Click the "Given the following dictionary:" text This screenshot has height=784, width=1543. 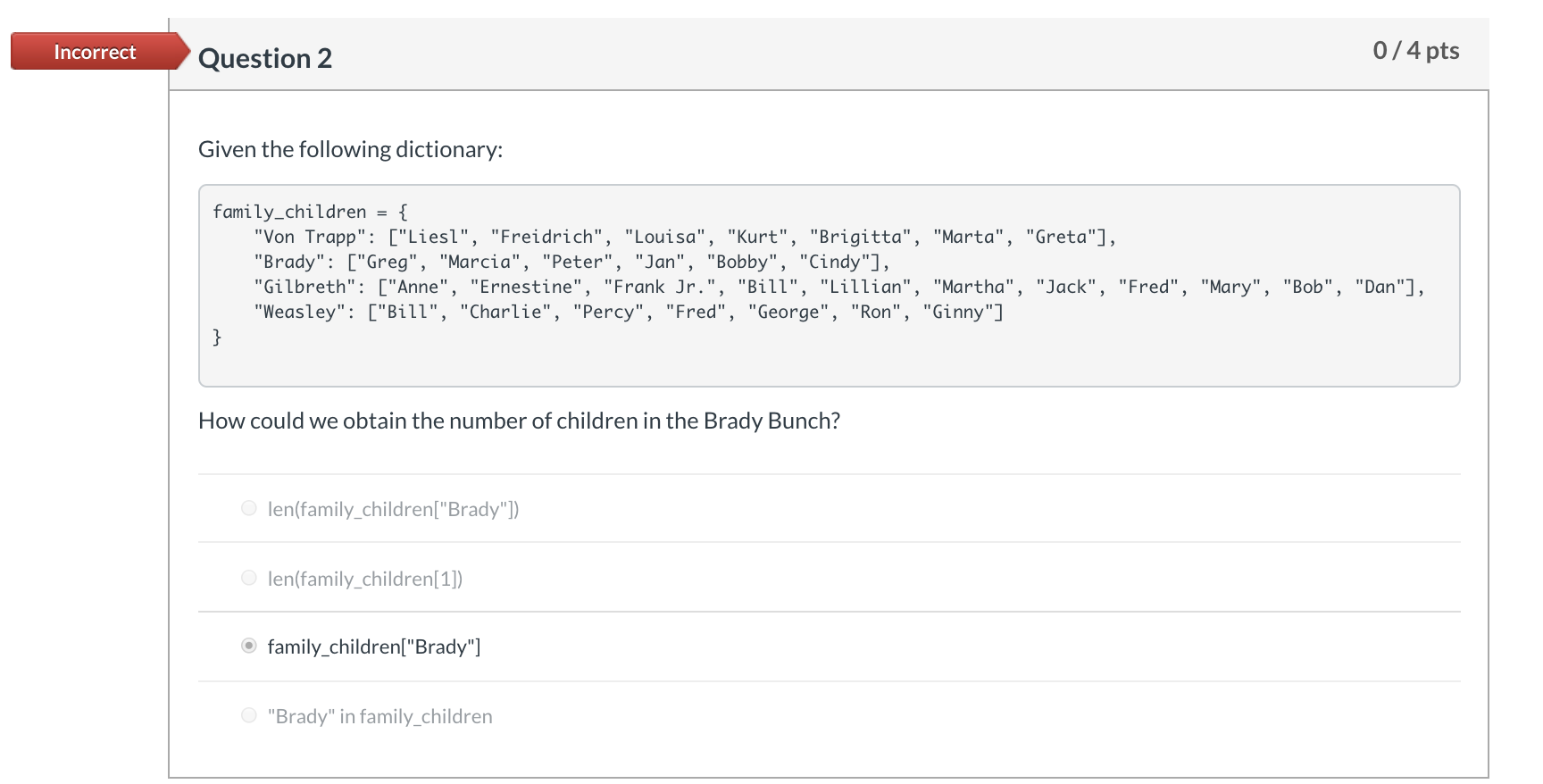click(x=350, y=149)
